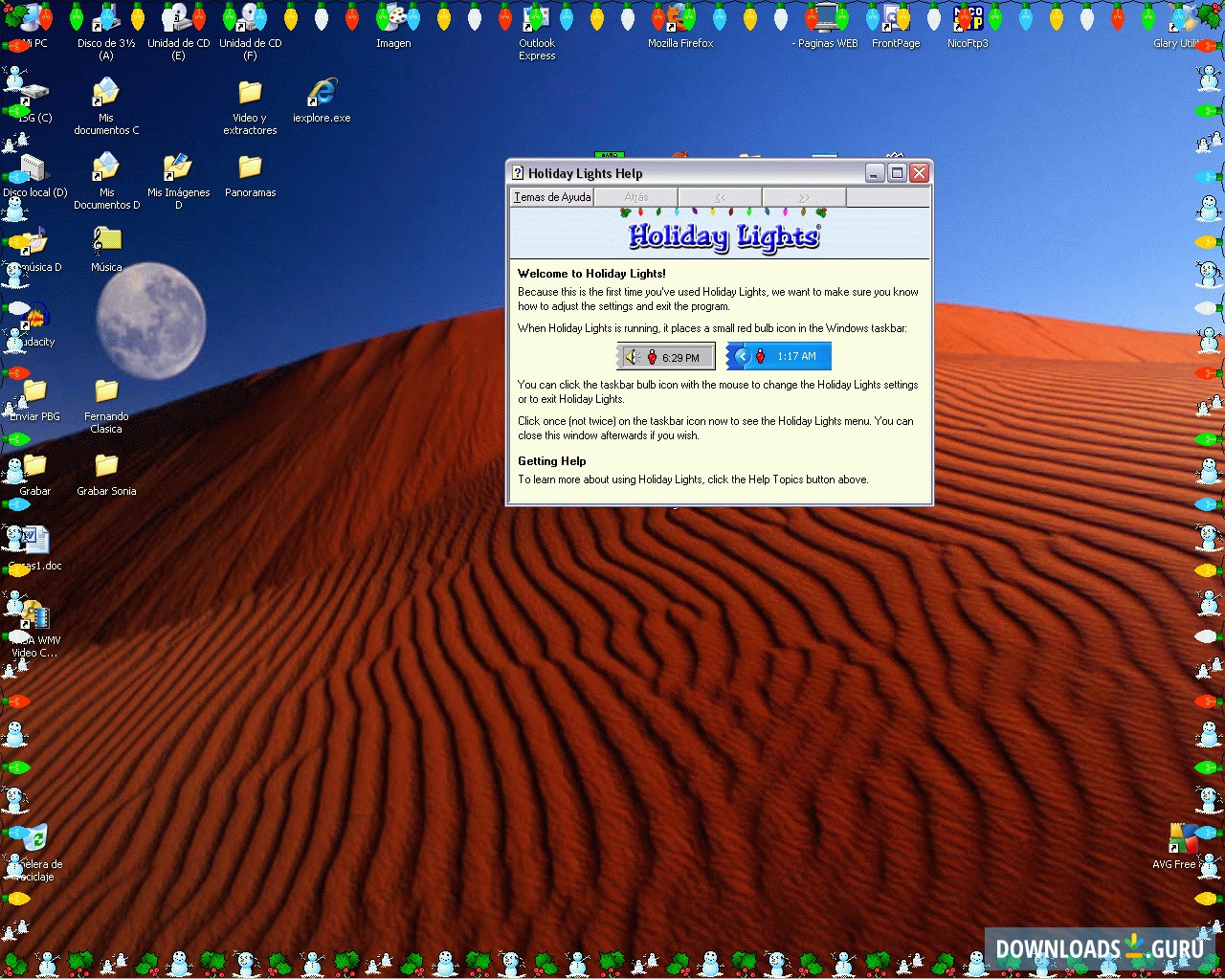Select the ISG (C) drive icon
Image resolution: width=1225 pixels, height=980 pixels.
click(x=34, y=93)
